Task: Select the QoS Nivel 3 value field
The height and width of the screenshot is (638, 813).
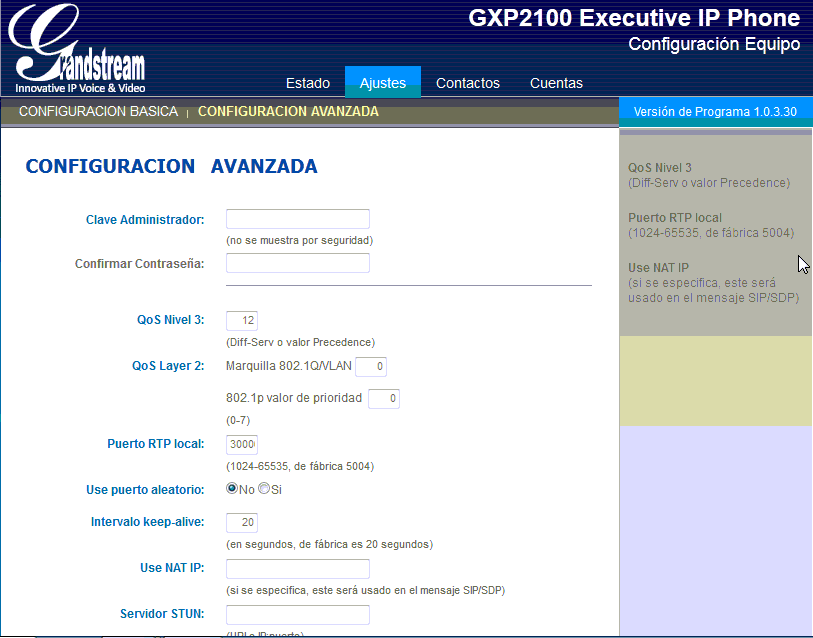Action: click(241, 321)
